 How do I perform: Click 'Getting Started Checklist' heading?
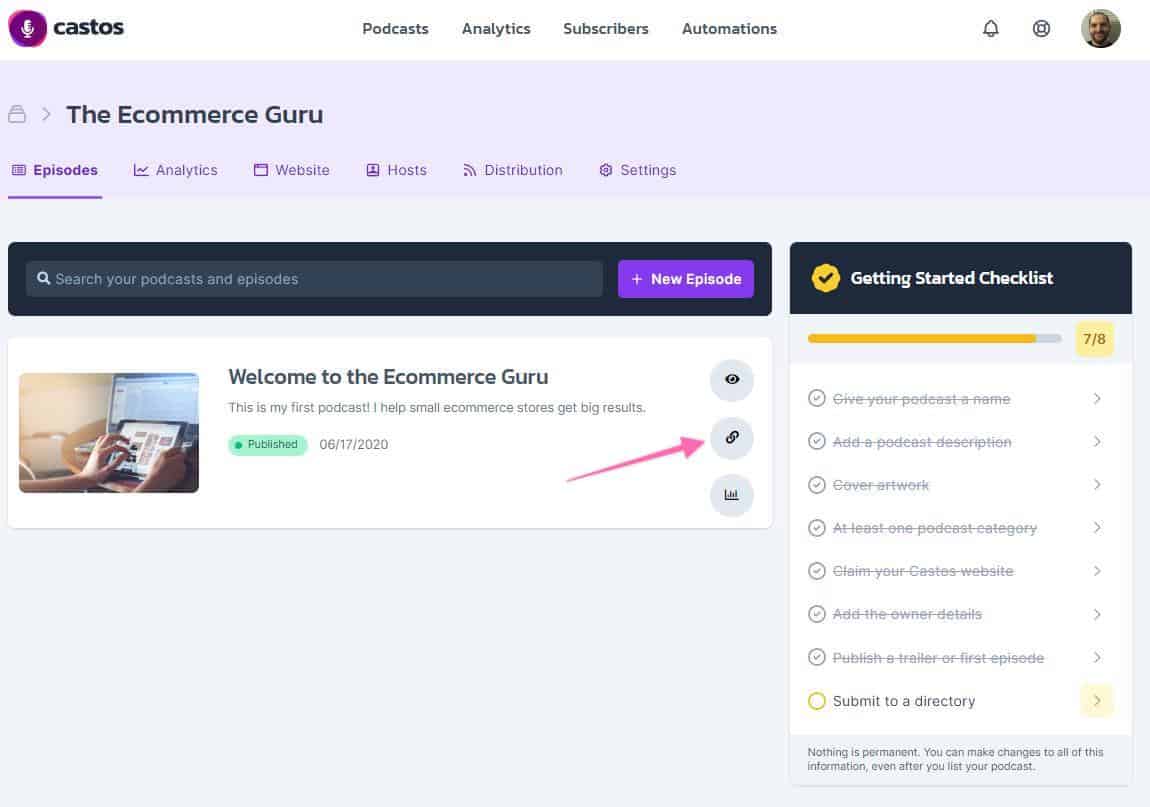pyautogui.click(x=951, y=278)
